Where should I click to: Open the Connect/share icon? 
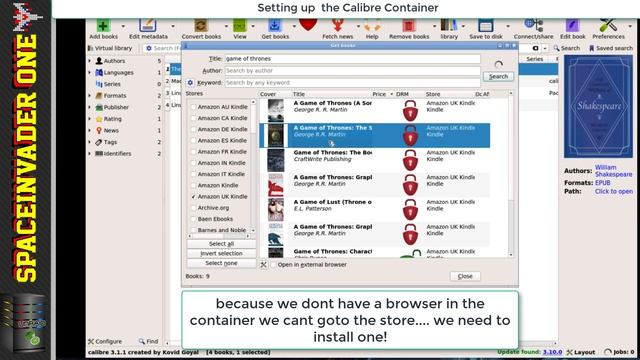pyautogui.click(x=533, y=26)
